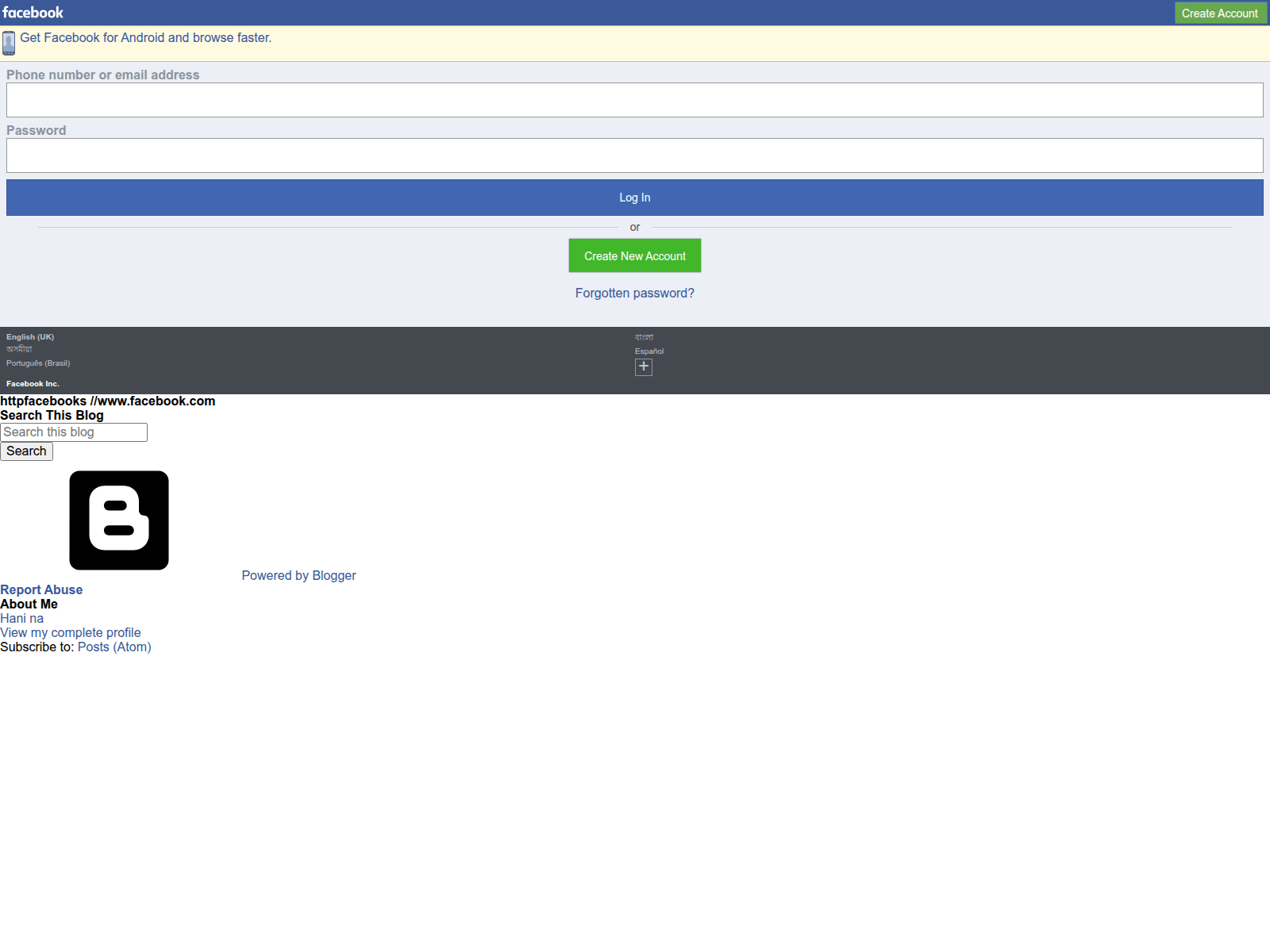
Task: Click the Create Account button in the header
Action: point(1219,13)
